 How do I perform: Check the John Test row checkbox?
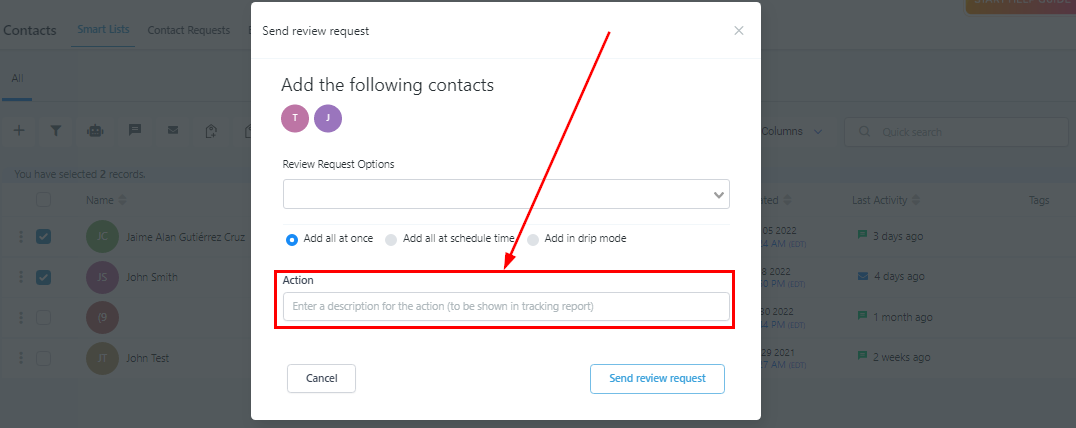(43, 358)
